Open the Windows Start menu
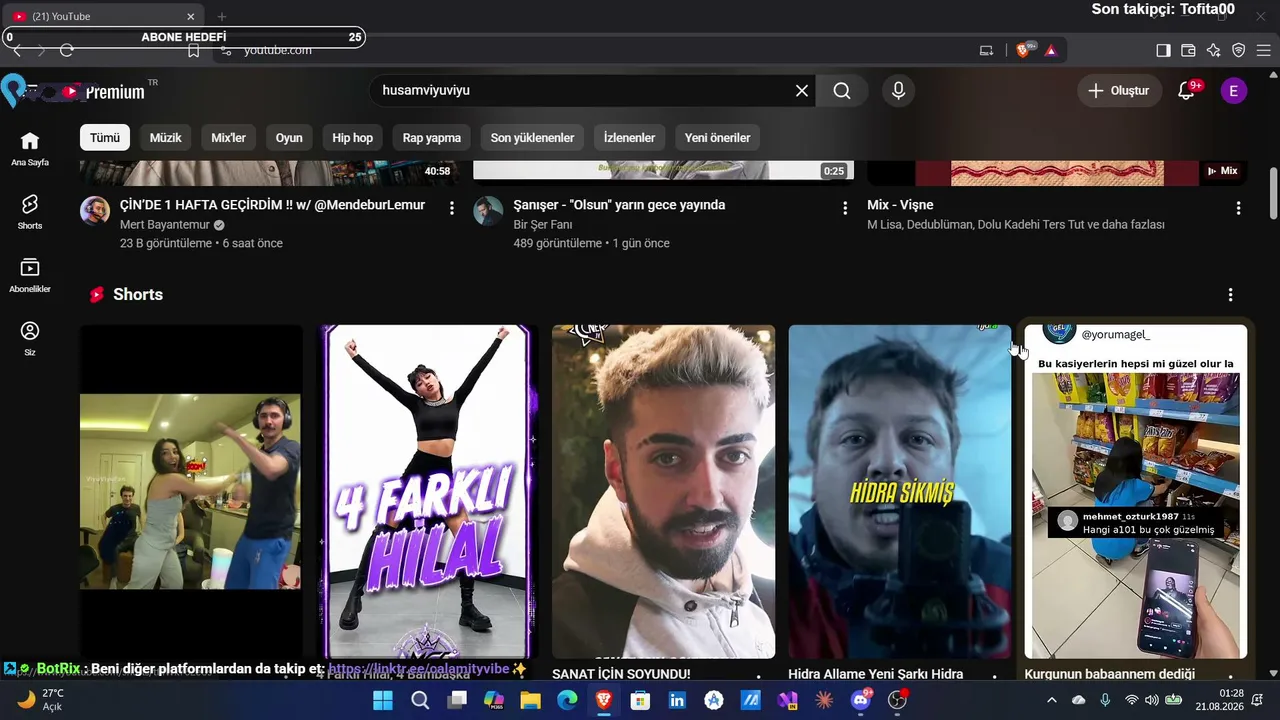This screenshot has height=720, width=1280. pos(383,700)
